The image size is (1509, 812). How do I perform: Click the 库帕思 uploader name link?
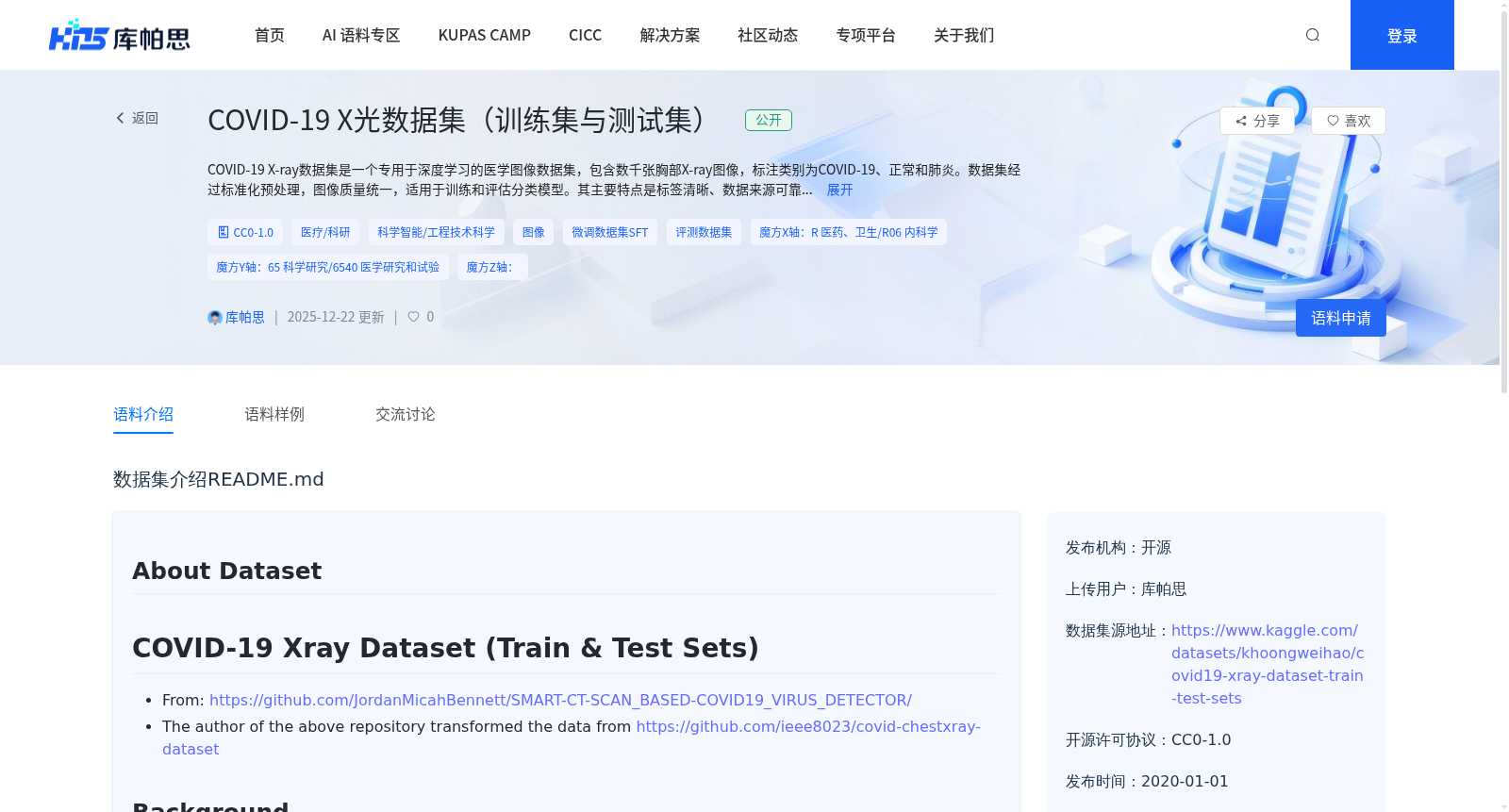245,318
